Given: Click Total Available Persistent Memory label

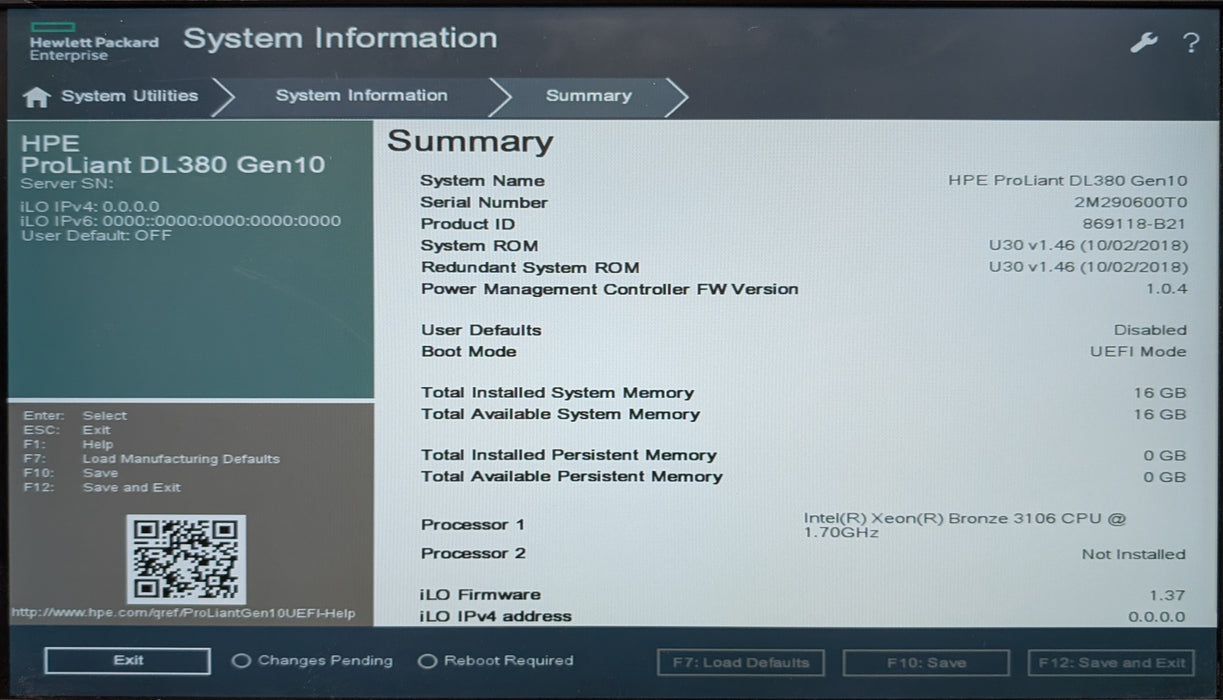Looking at the screenshot, I should click(x=571, y=477).
